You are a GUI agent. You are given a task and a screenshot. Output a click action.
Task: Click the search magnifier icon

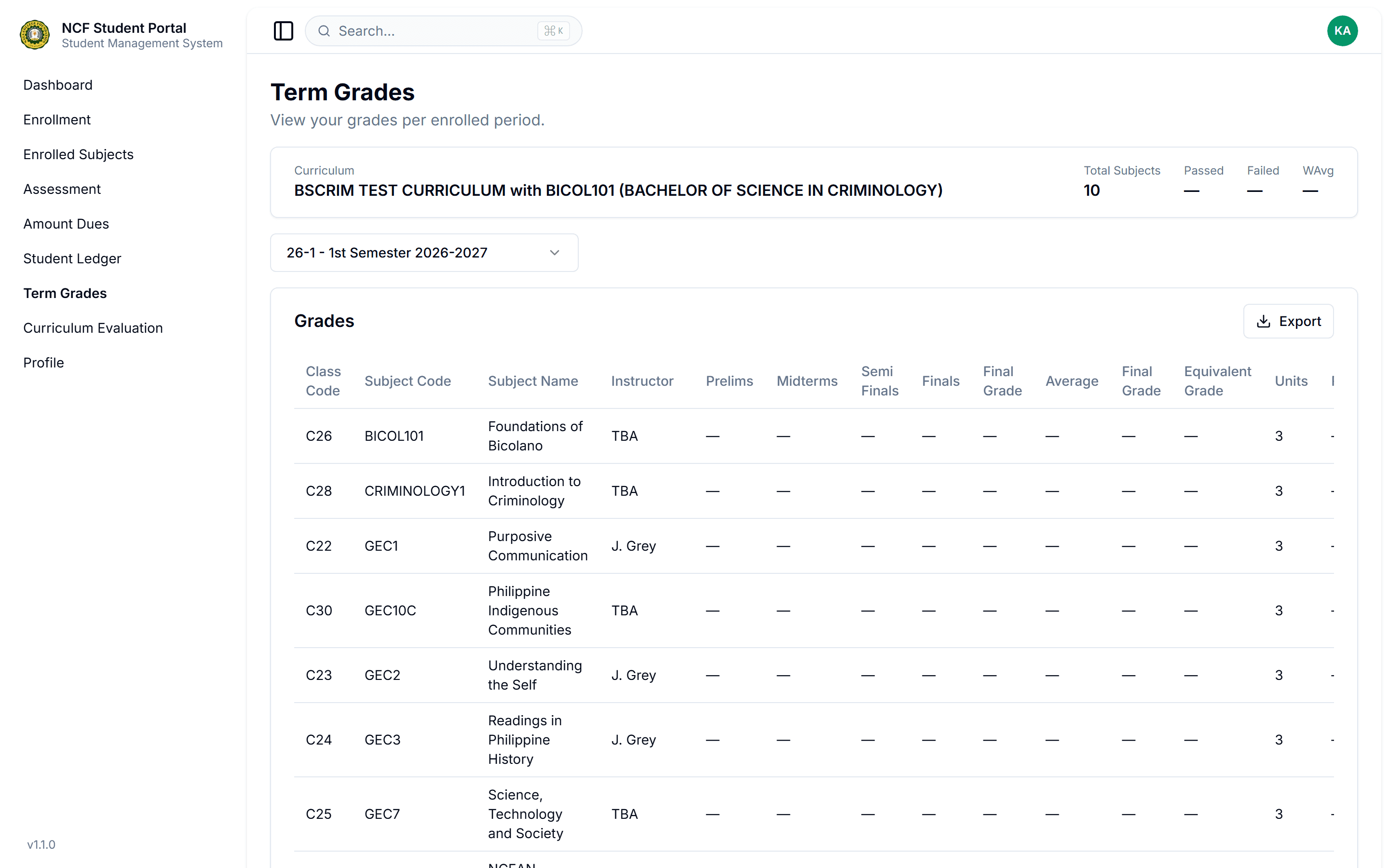click(324, 31)
